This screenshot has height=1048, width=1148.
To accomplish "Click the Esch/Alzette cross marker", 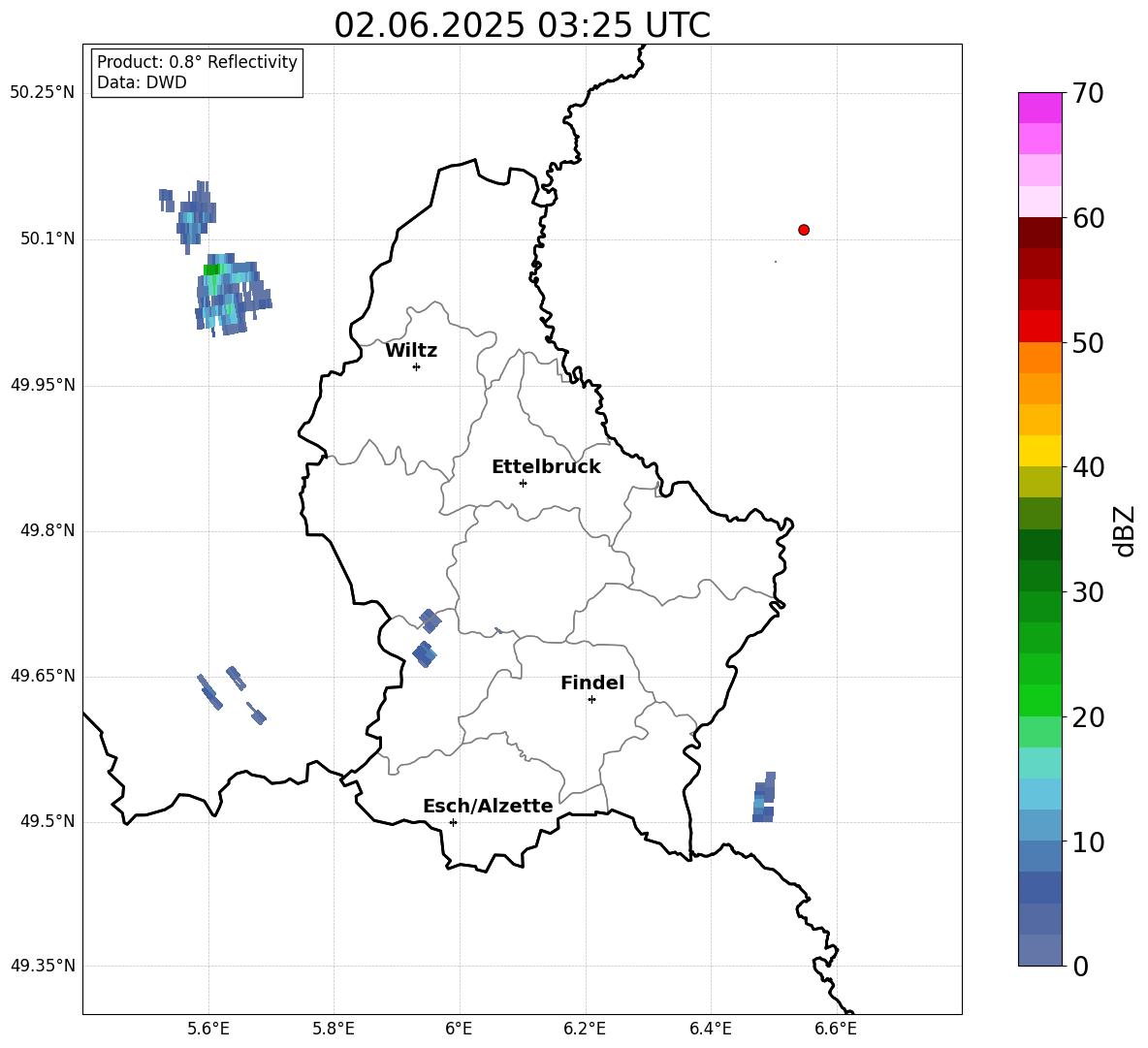I will (453, 822).
